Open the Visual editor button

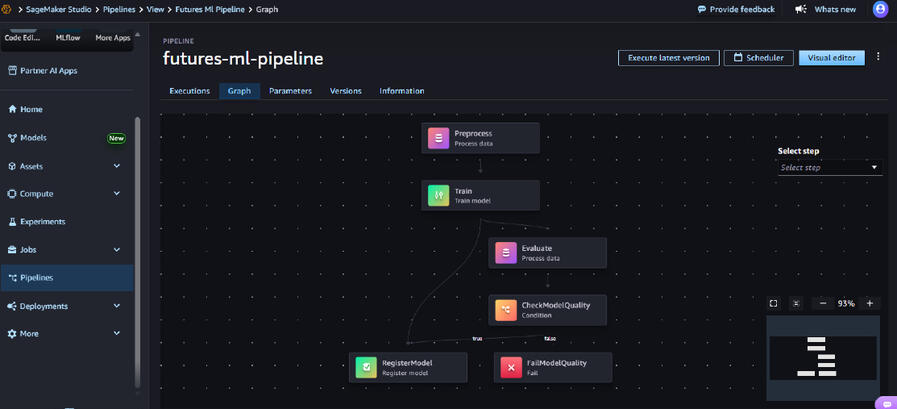point(832,58)
